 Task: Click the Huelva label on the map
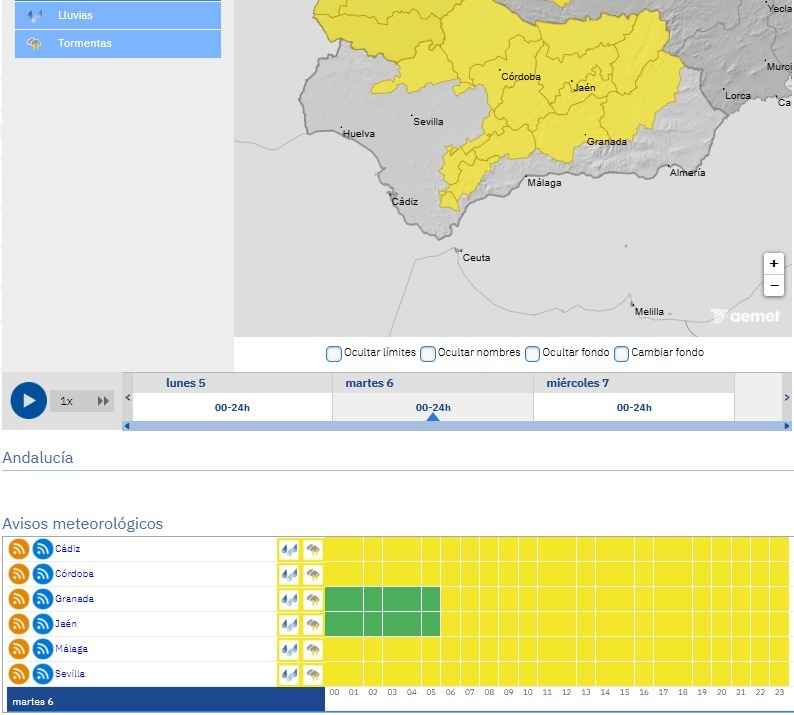click(x=359, y=134)
